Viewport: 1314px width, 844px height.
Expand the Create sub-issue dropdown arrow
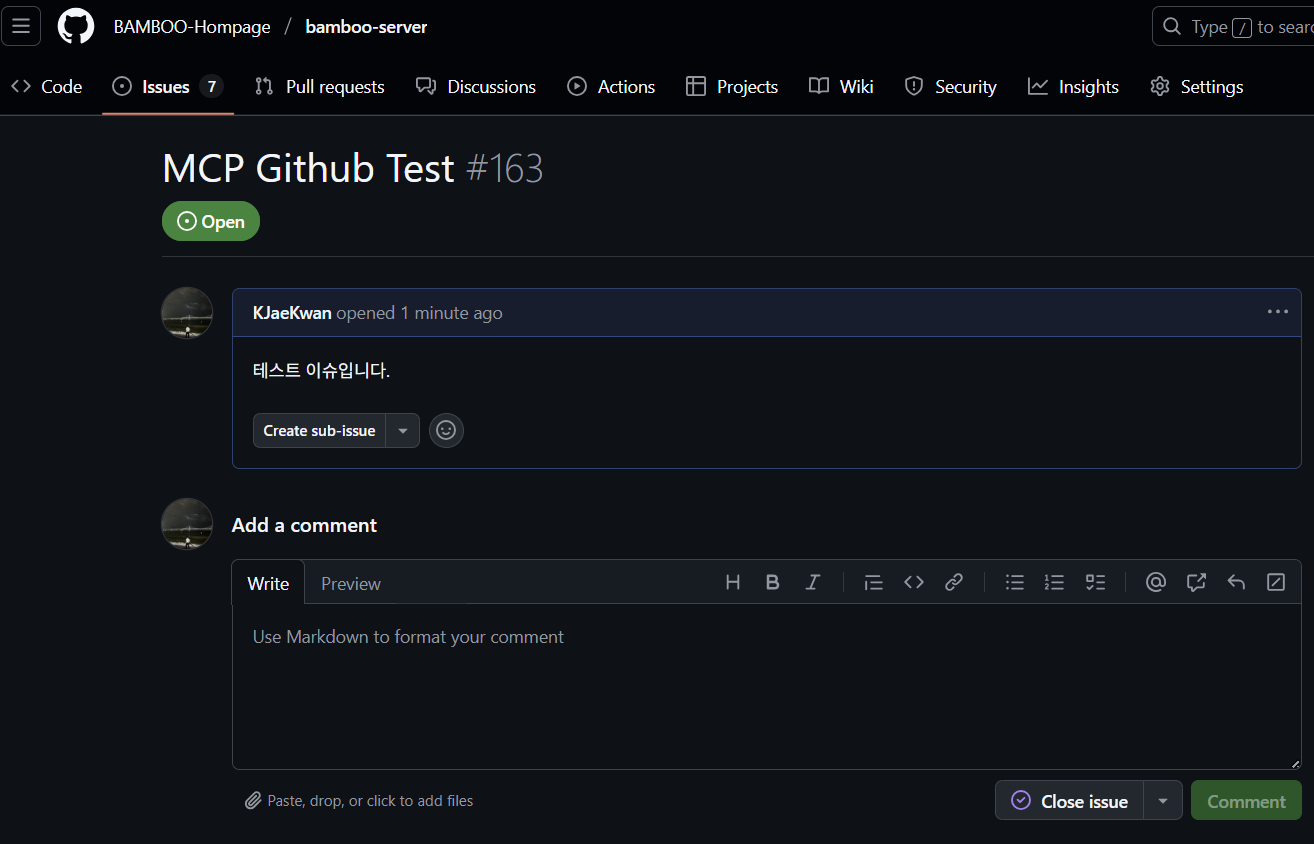pos(403,431)
